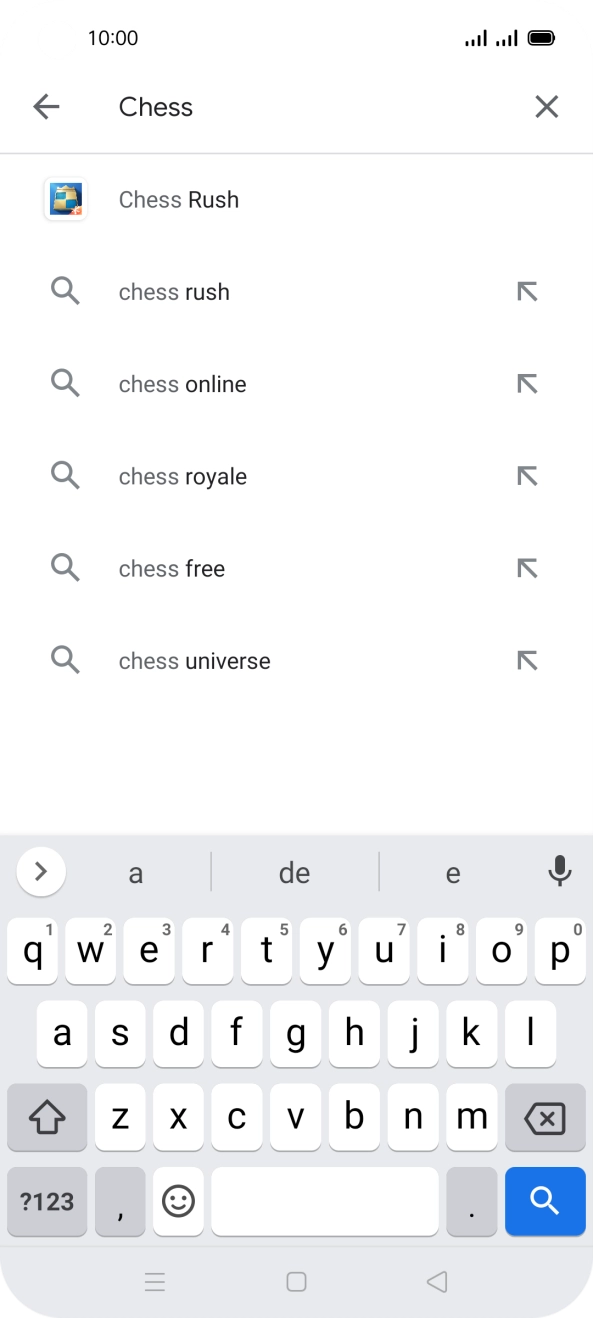Tap the magnifier icon beside chess royale
The image size is (593, 1318).
click(65, 475)
